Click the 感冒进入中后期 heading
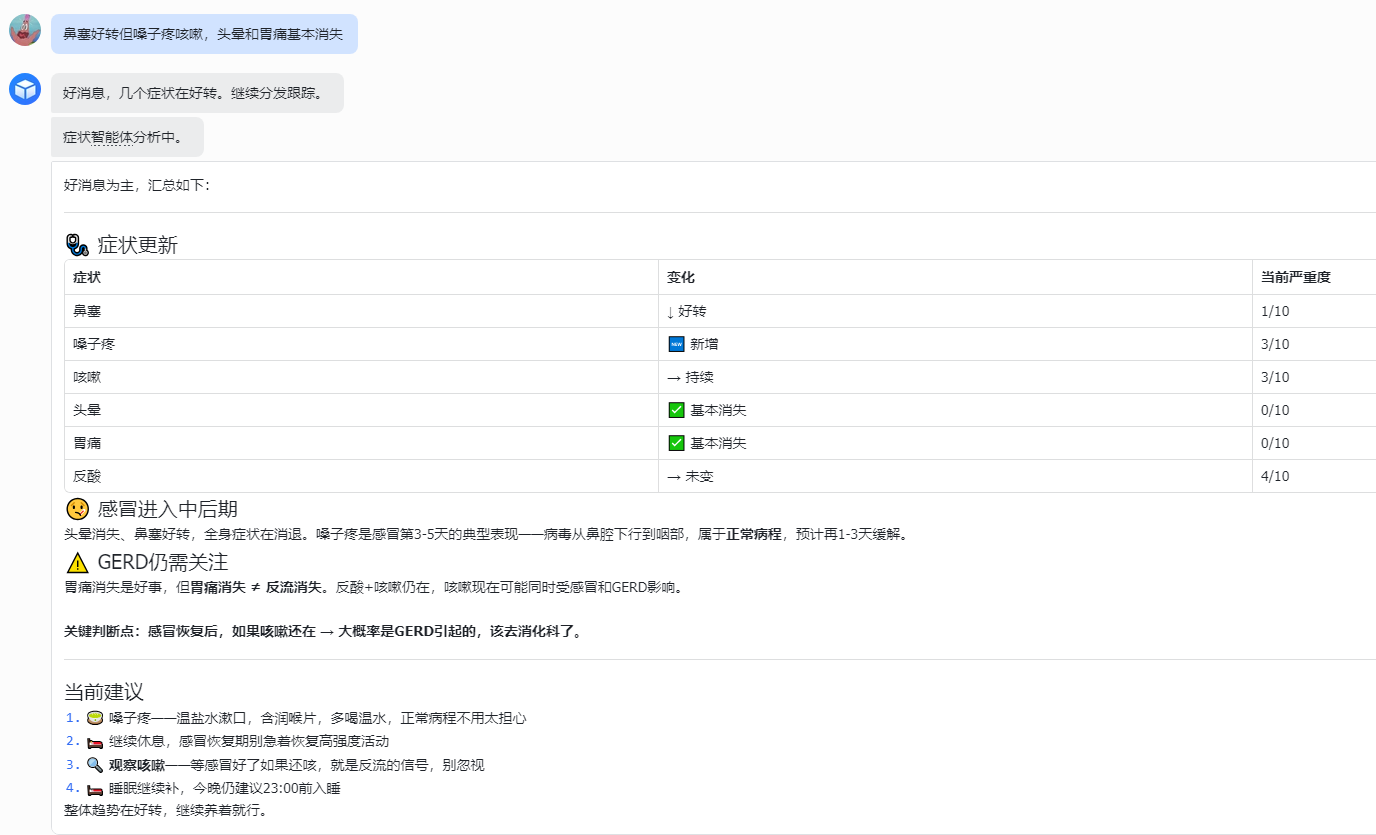Screen dimensions: 1376x835 [168, 509]
